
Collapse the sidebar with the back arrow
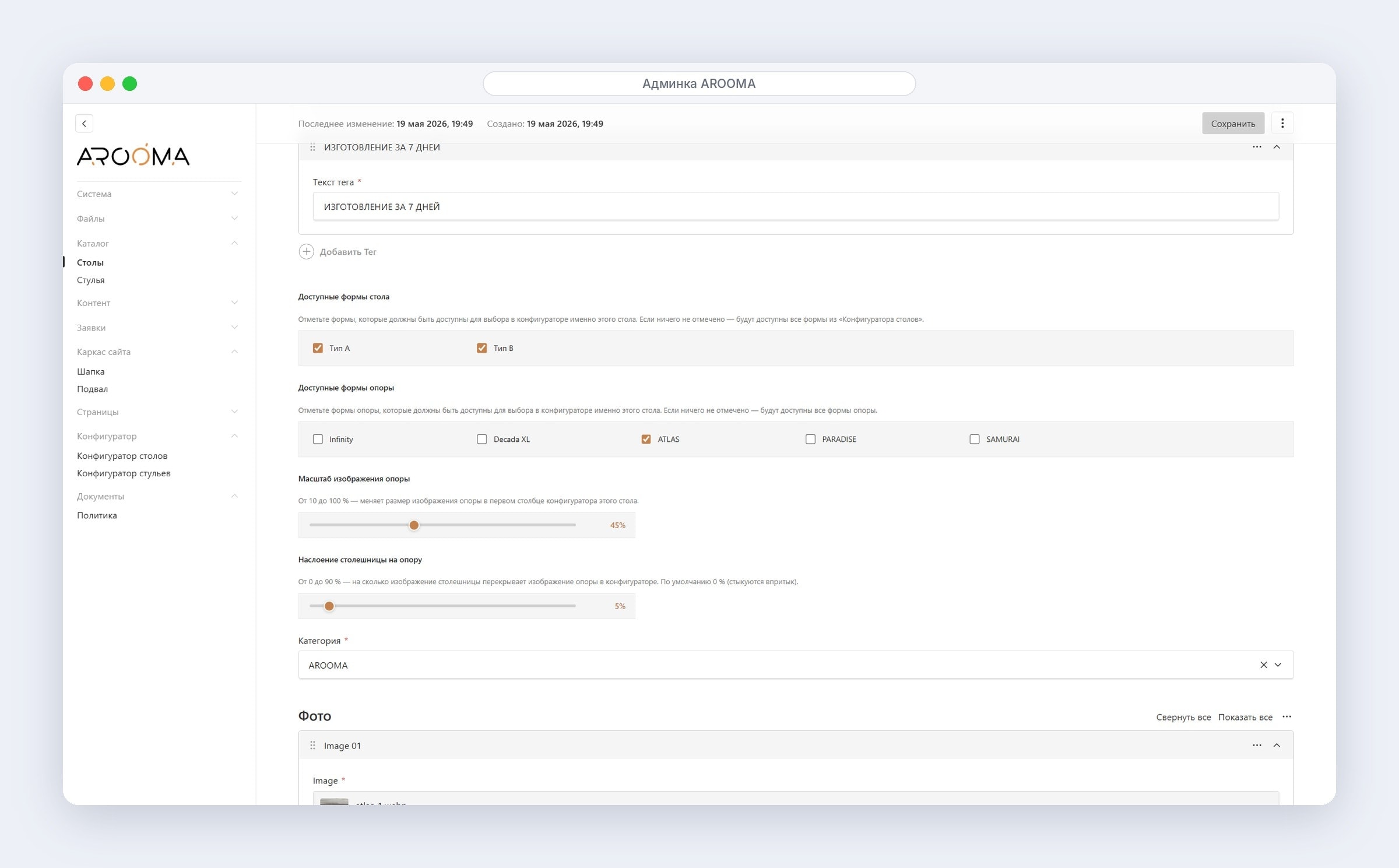point(84,124)
